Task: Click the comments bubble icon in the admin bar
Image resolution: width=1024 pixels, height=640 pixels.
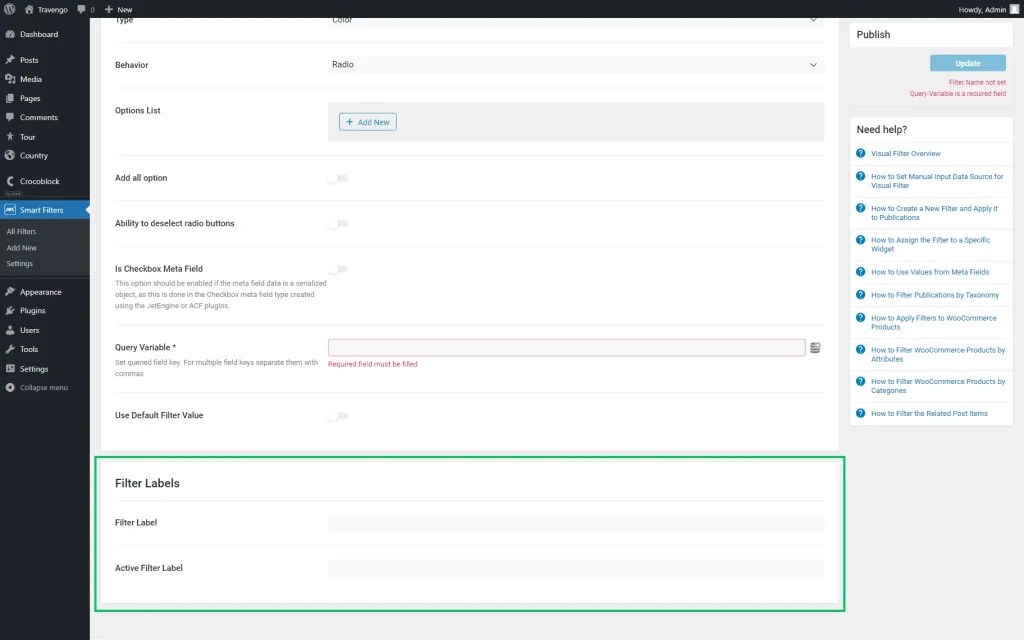Action: tap(80, 9)
